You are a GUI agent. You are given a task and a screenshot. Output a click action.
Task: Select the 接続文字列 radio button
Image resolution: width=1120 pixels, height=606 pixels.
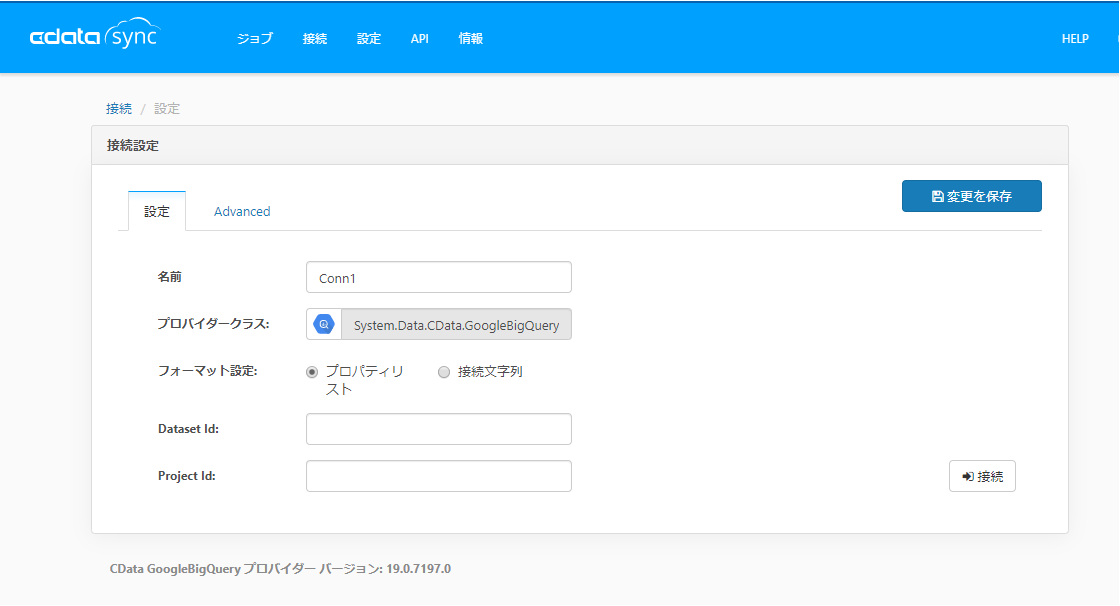[443, 372]
